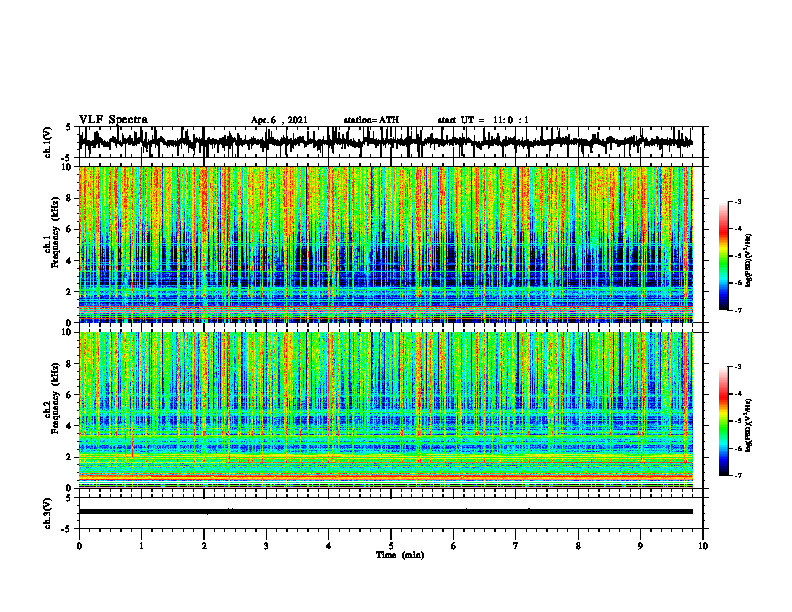Click the date text "Apr. 6 , 2021"
Viewport: 792px width, 612px height.
tap(279, 120)
